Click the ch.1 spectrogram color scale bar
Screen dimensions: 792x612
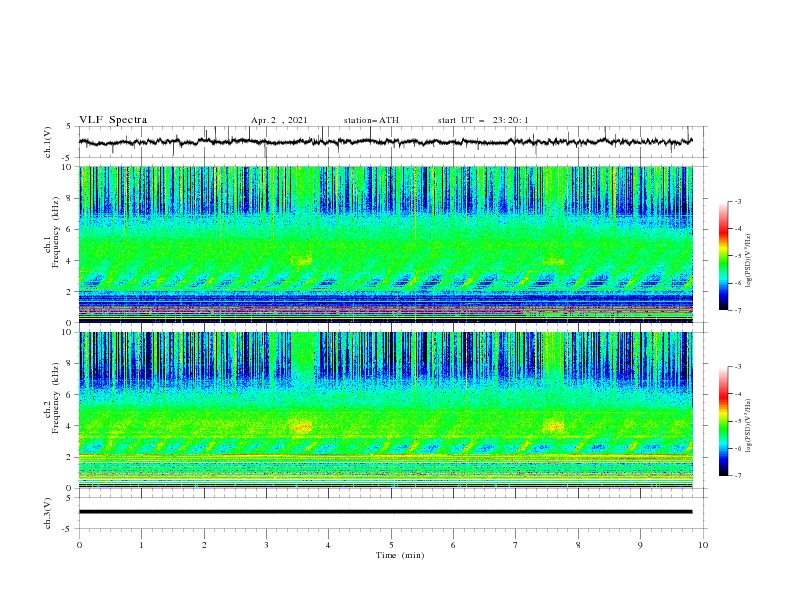723,256
